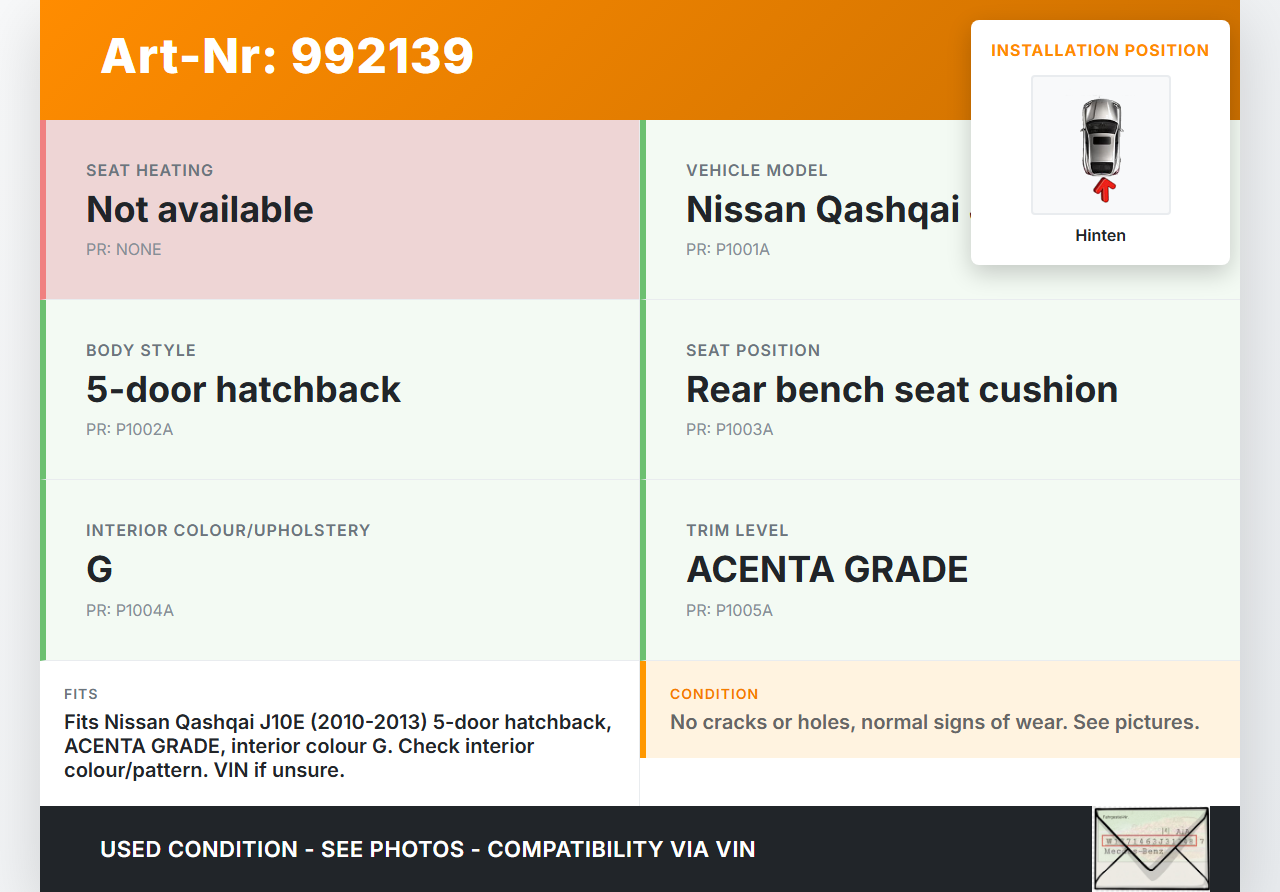Click the "INTERIOR COLOUR/UPHOLSTERY" label

click(228, 530)
